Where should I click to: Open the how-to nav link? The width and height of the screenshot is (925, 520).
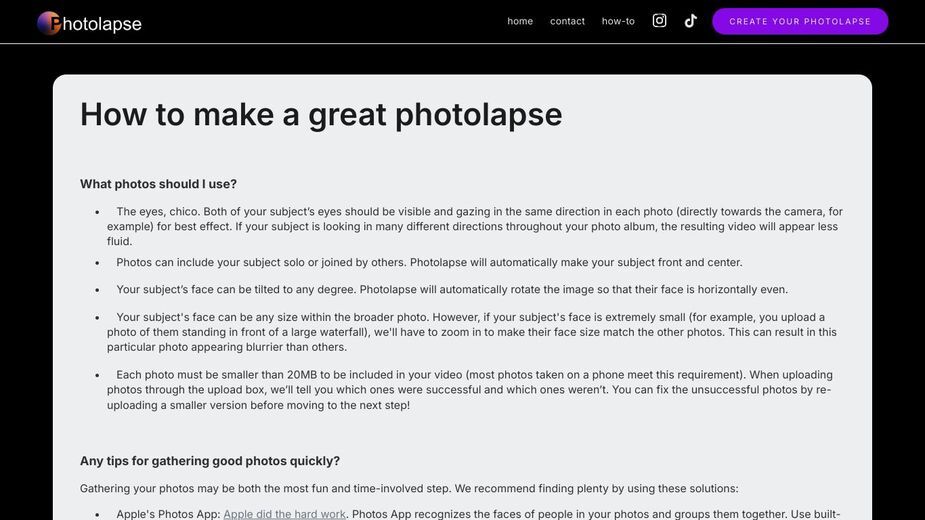click(618, 21)
